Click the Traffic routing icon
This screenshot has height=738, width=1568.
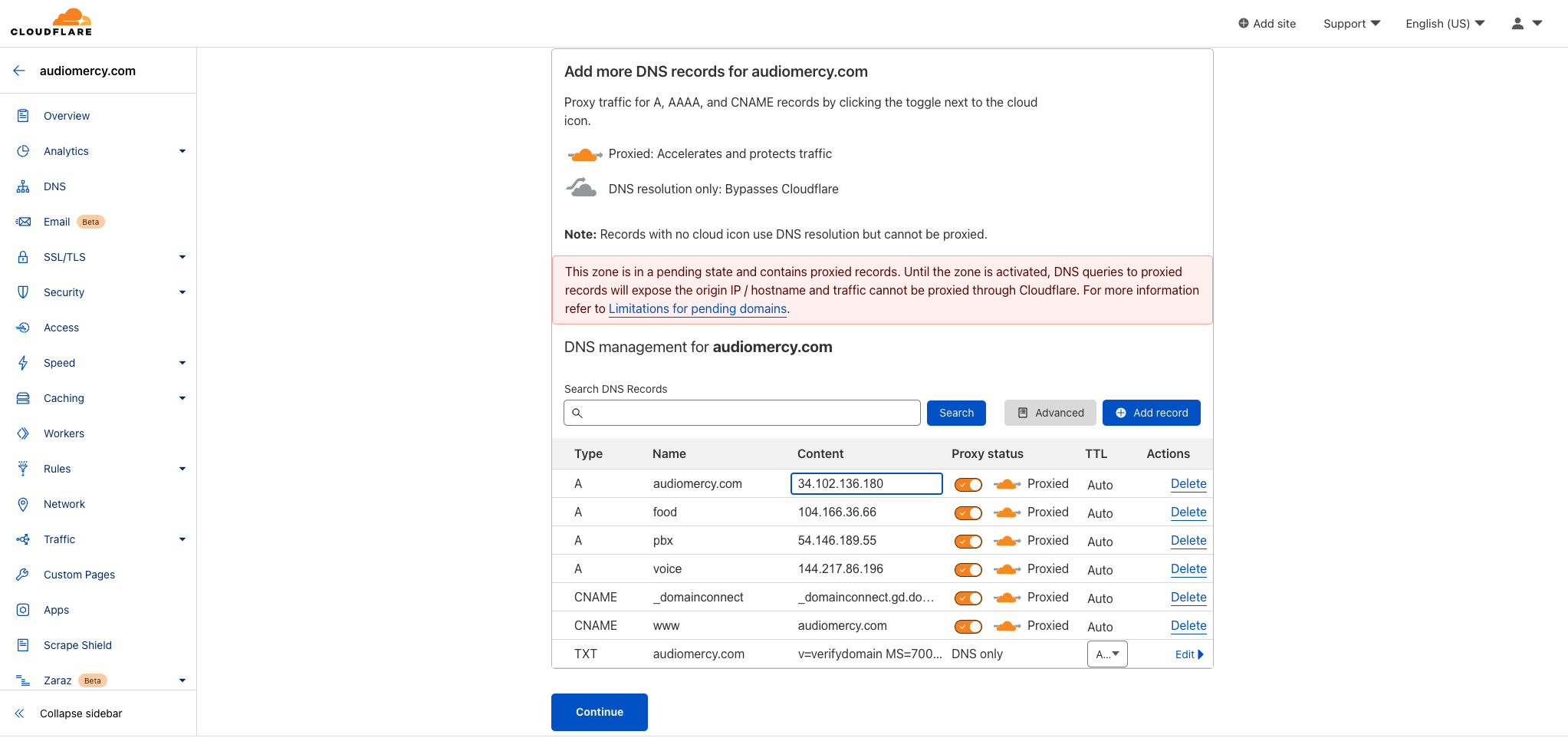23,539
